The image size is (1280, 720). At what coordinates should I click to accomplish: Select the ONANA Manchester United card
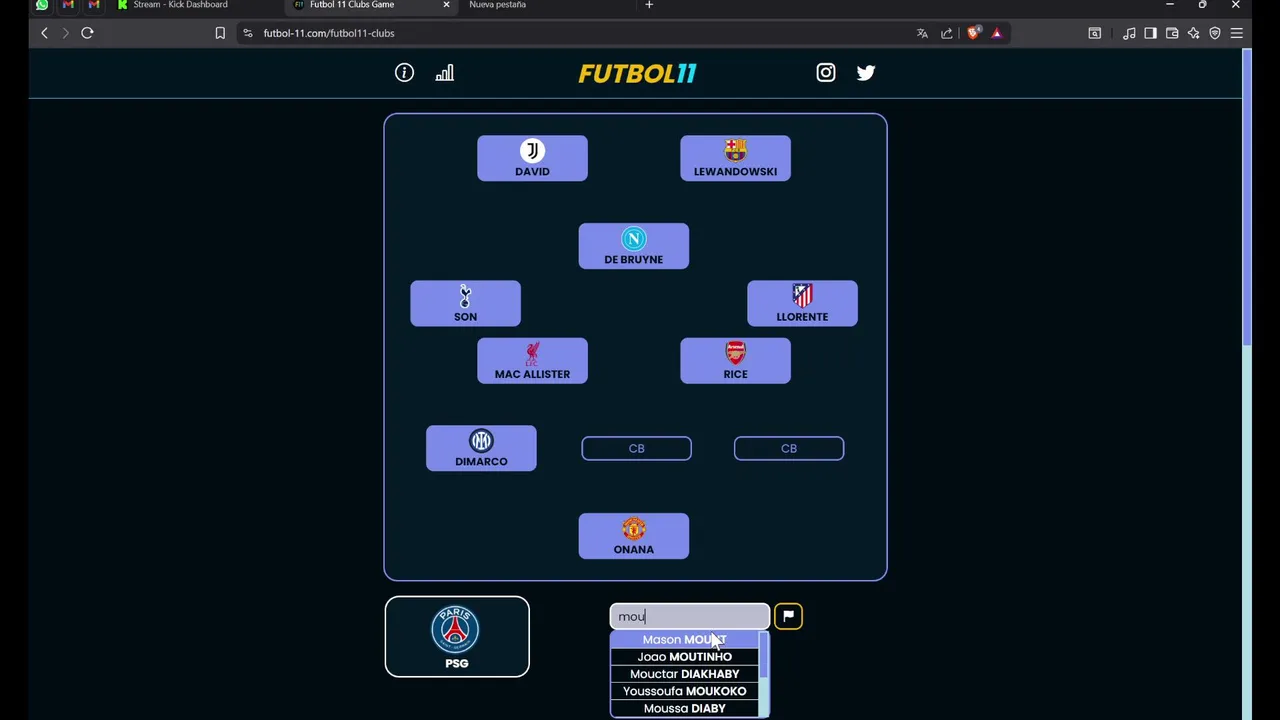click(633, 536)
